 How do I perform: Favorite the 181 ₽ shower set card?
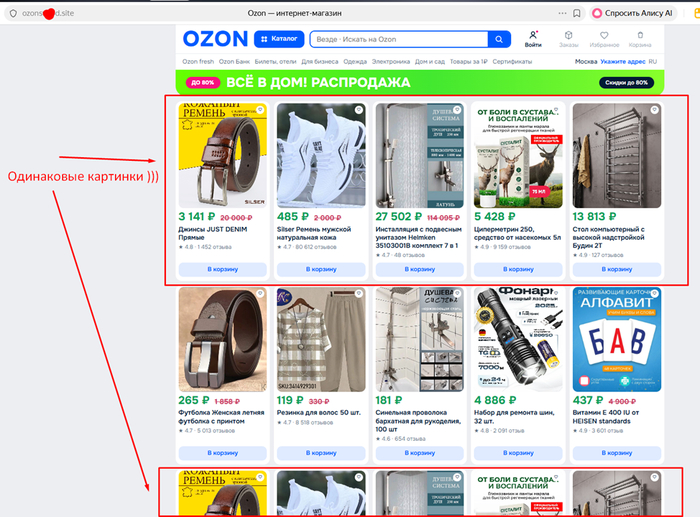[x=457, y=293]
